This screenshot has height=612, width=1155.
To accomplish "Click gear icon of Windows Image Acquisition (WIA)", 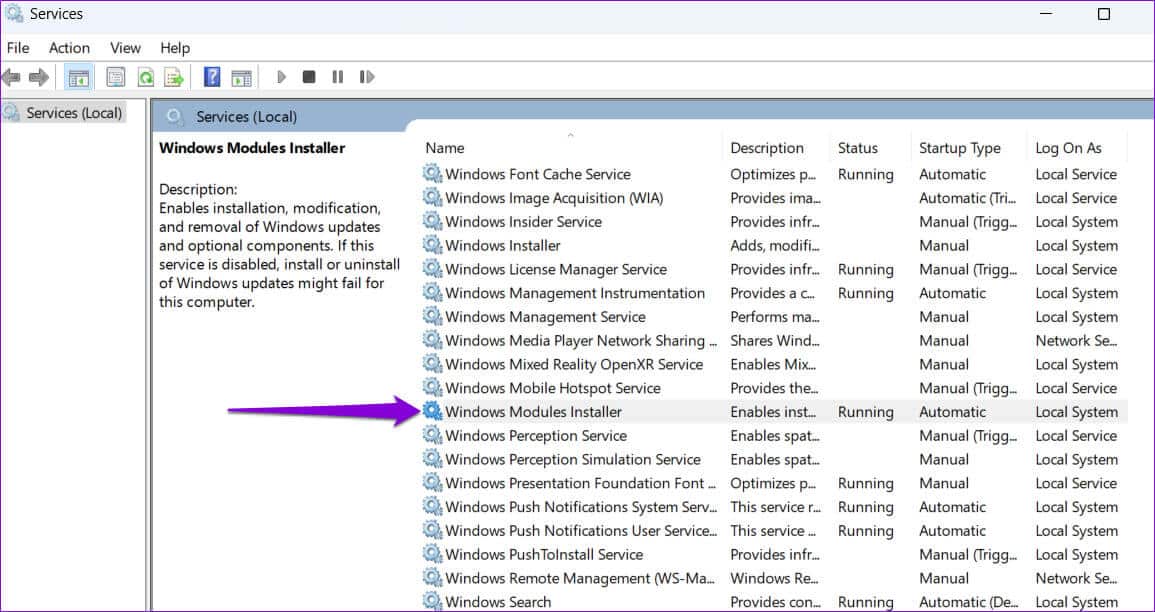I will pos(432,198).
